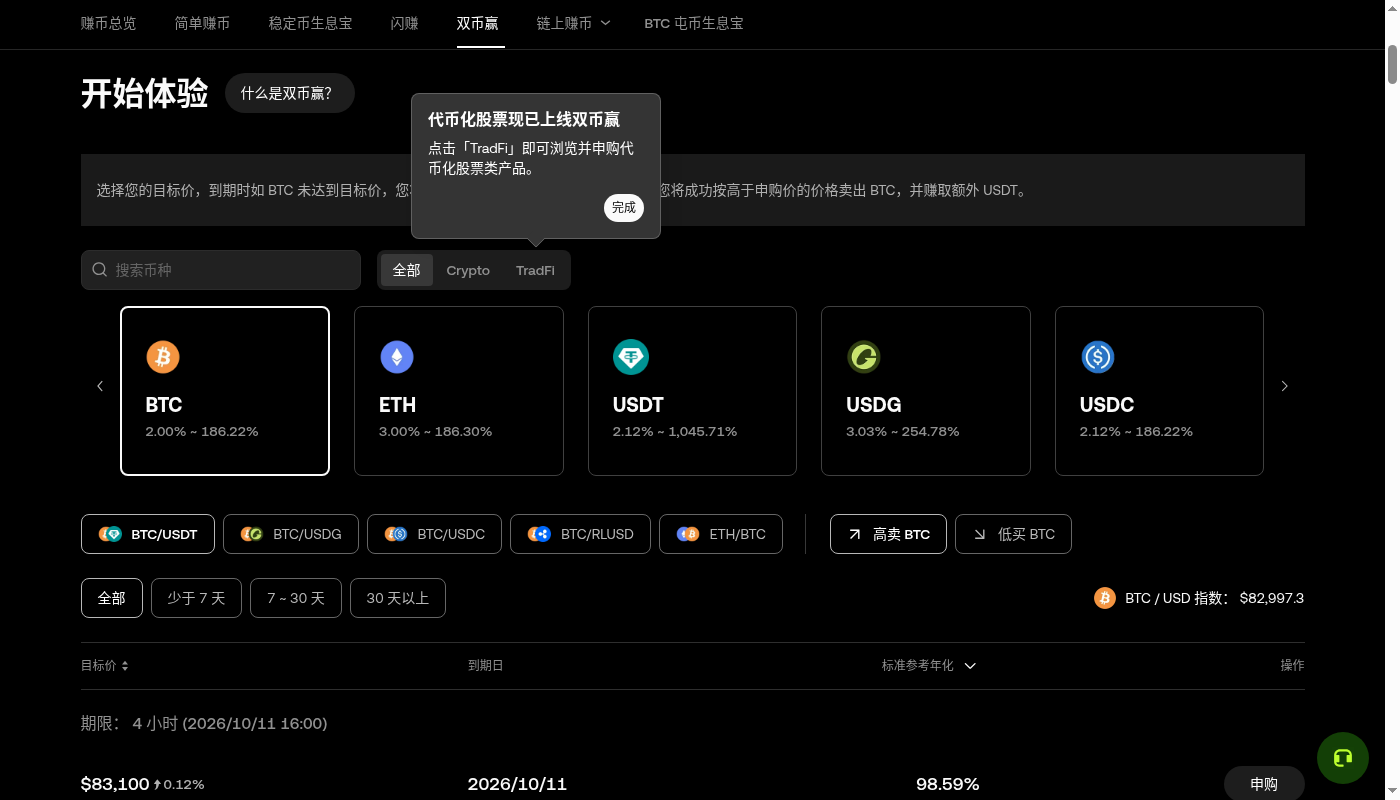The height and width of the screenshot is (800, 1400).
Task: Select the USDT coin card
Action: pos(692,391)
